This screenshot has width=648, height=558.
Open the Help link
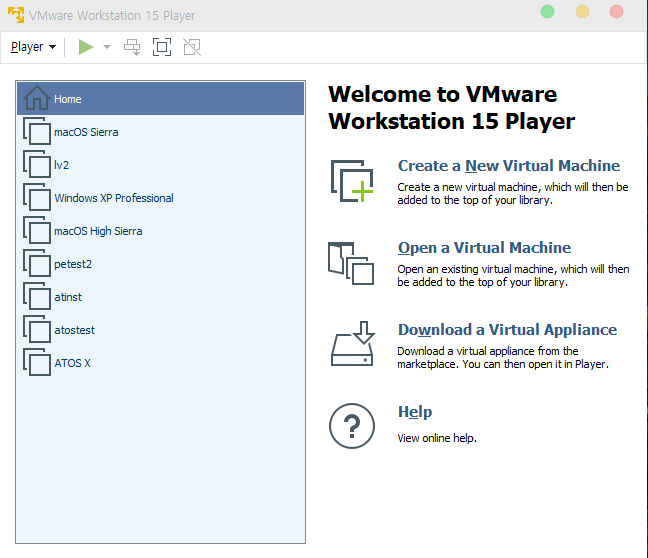415,412
